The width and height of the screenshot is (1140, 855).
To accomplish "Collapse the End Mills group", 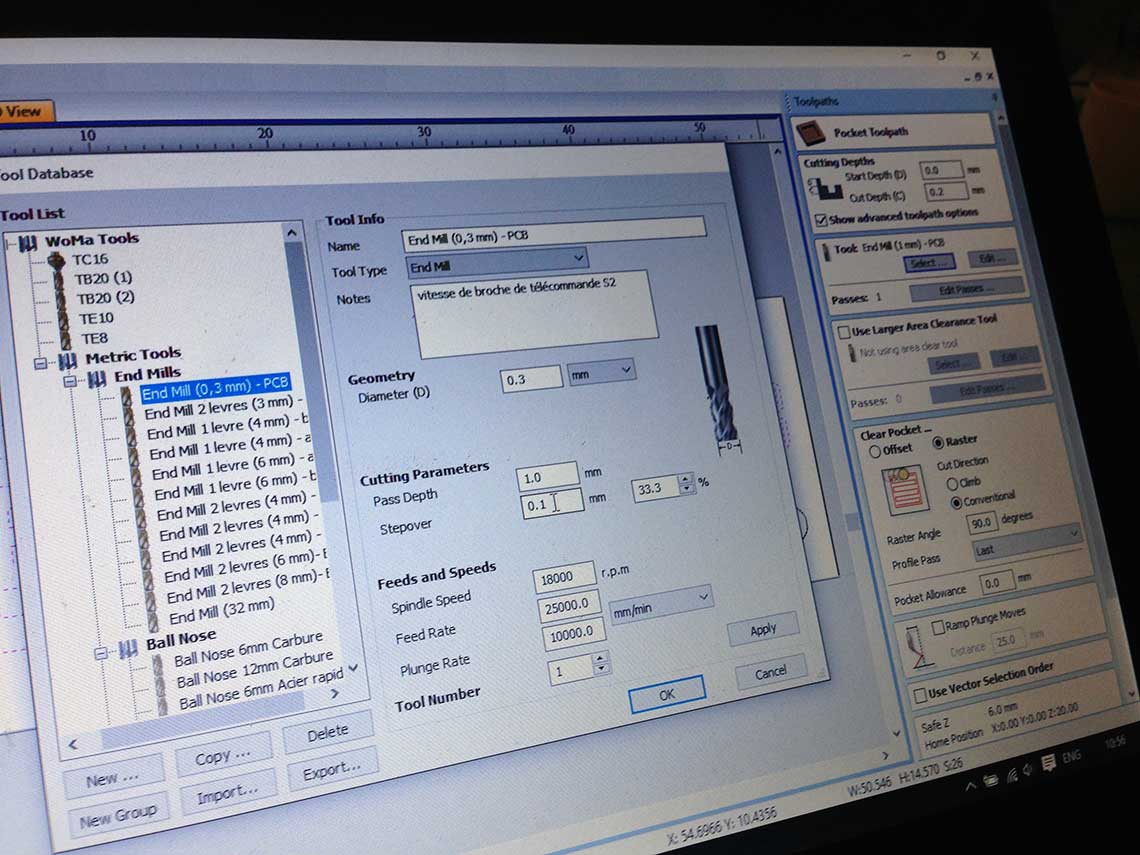I will pyautogui.click(x=70, y=381).
